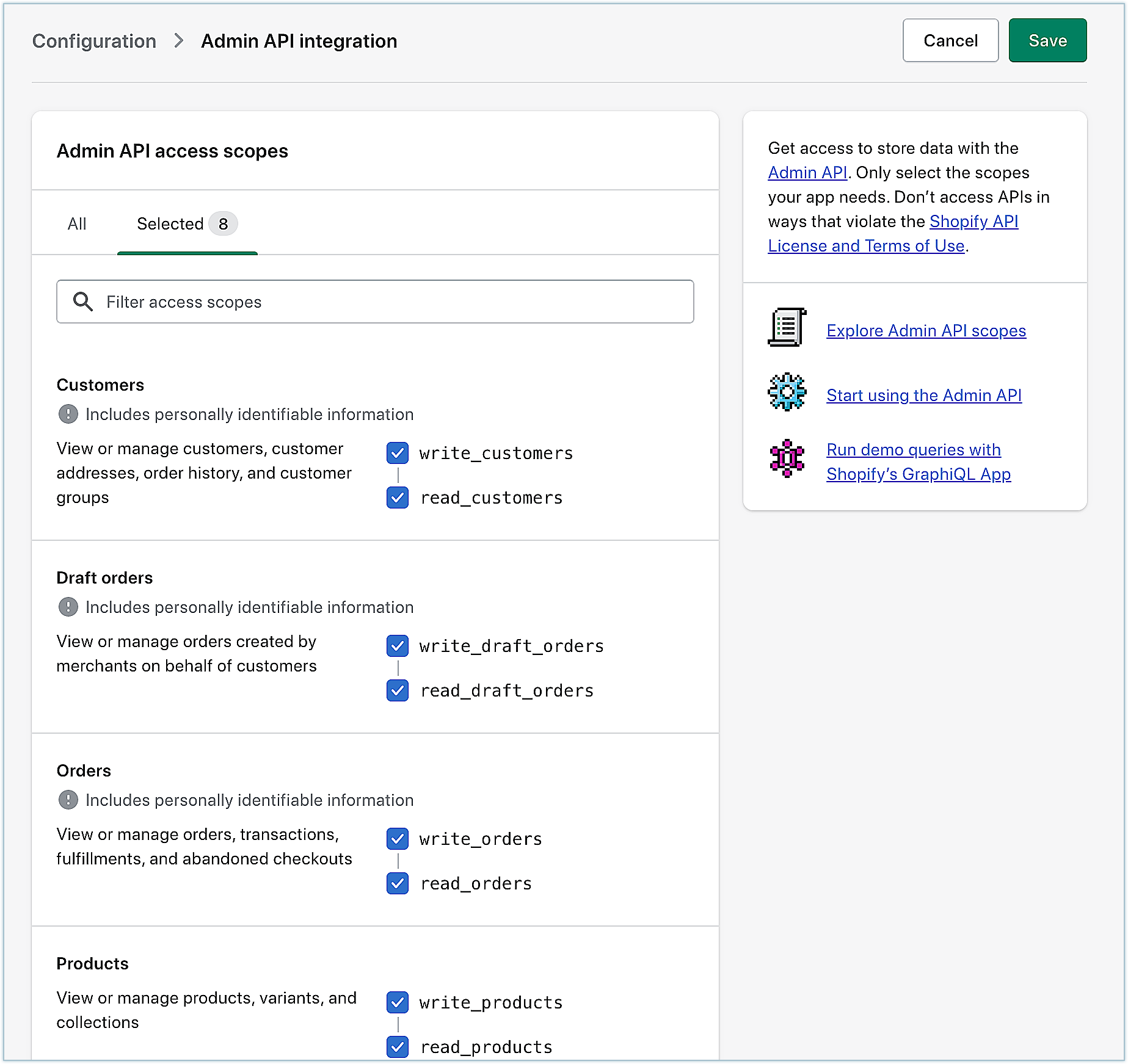Go back to Configuration via breadcrumb

coord(94,41)
